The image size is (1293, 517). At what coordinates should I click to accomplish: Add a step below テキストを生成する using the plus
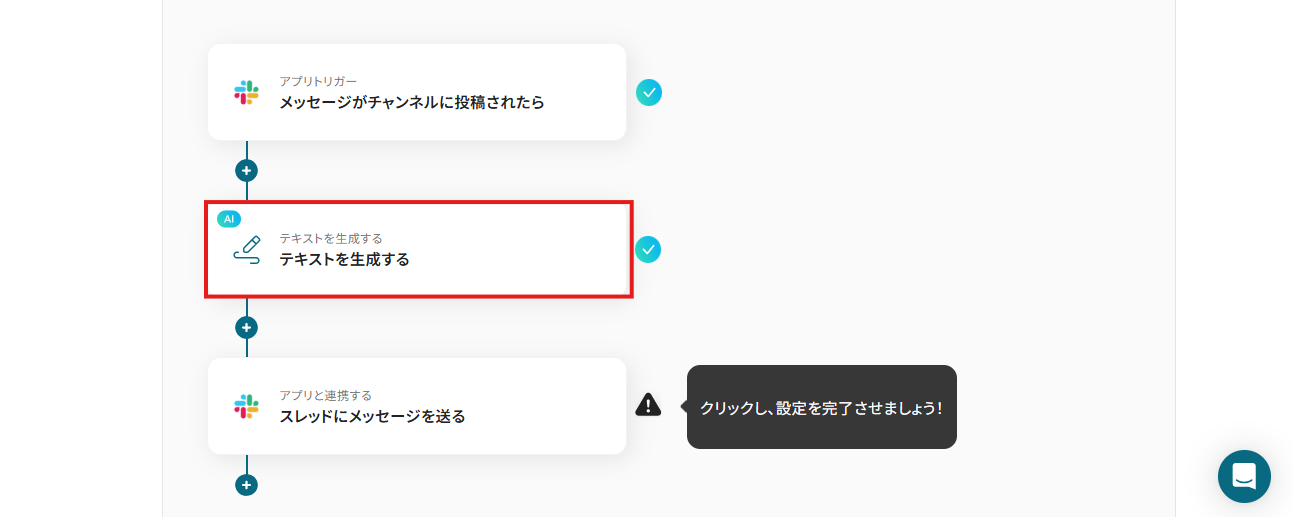click(246, 328)
